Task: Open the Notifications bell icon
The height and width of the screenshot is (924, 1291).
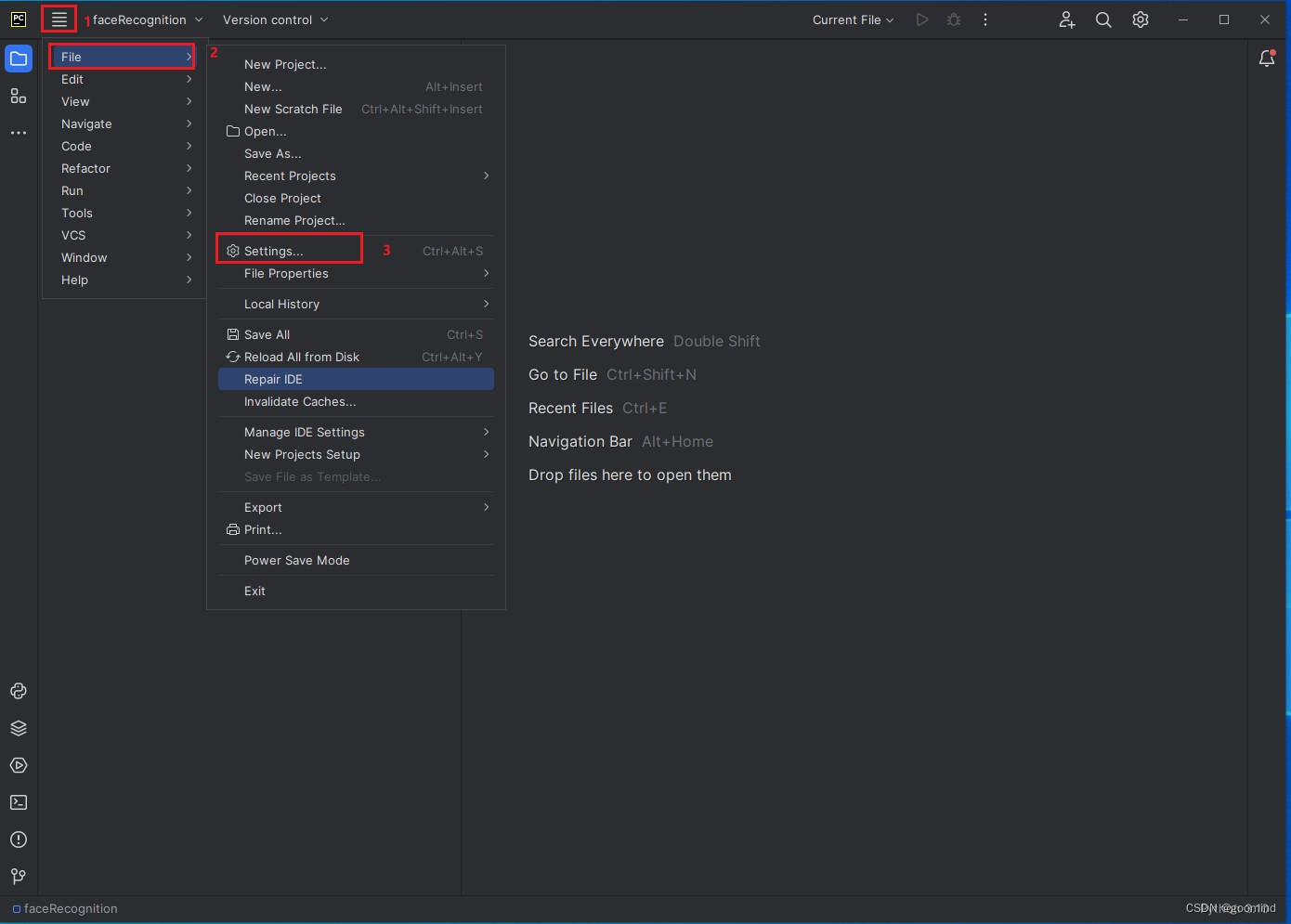Action: click(1267, 59)
